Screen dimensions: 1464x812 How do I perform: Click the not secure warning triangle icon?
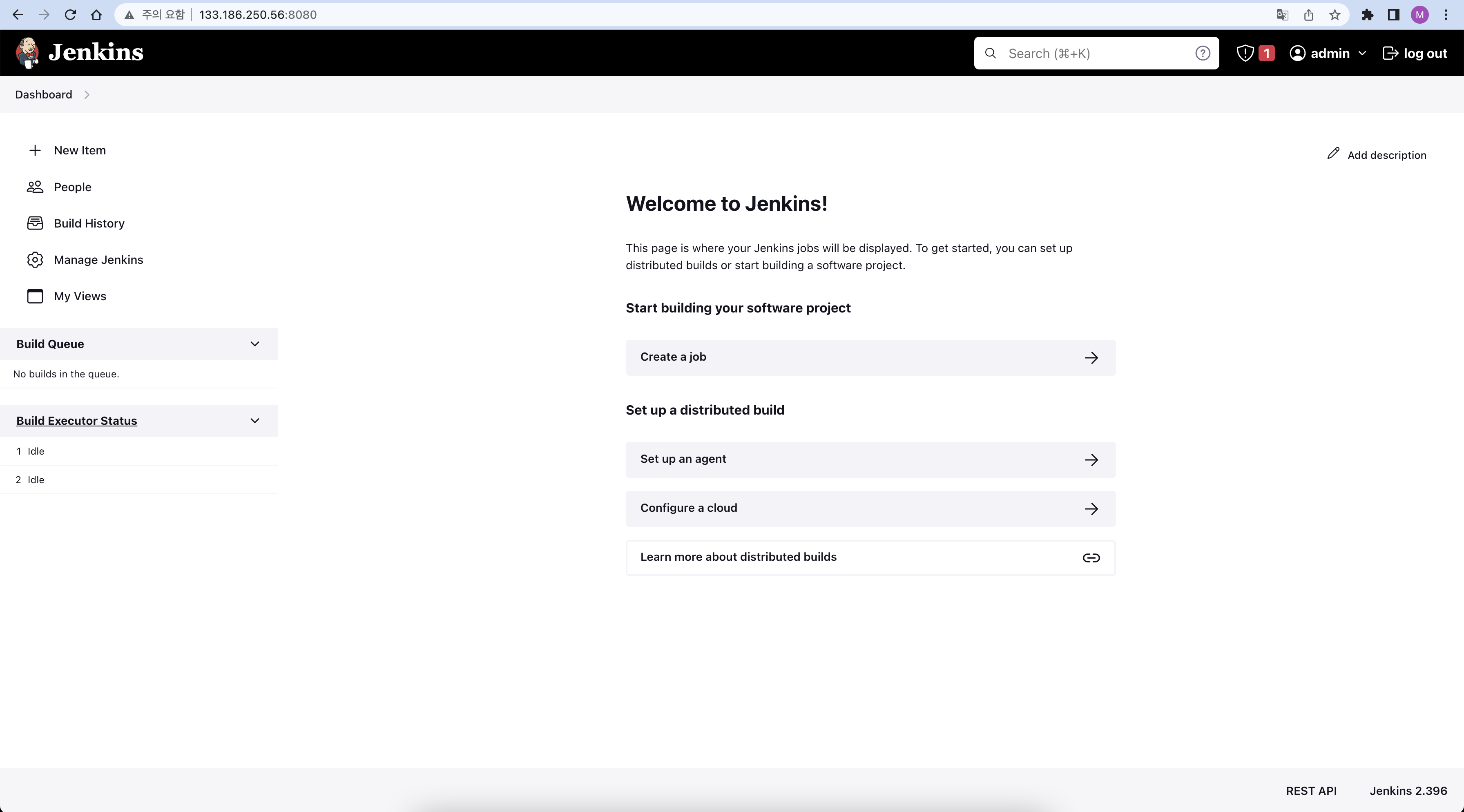(x=129, y=15)
